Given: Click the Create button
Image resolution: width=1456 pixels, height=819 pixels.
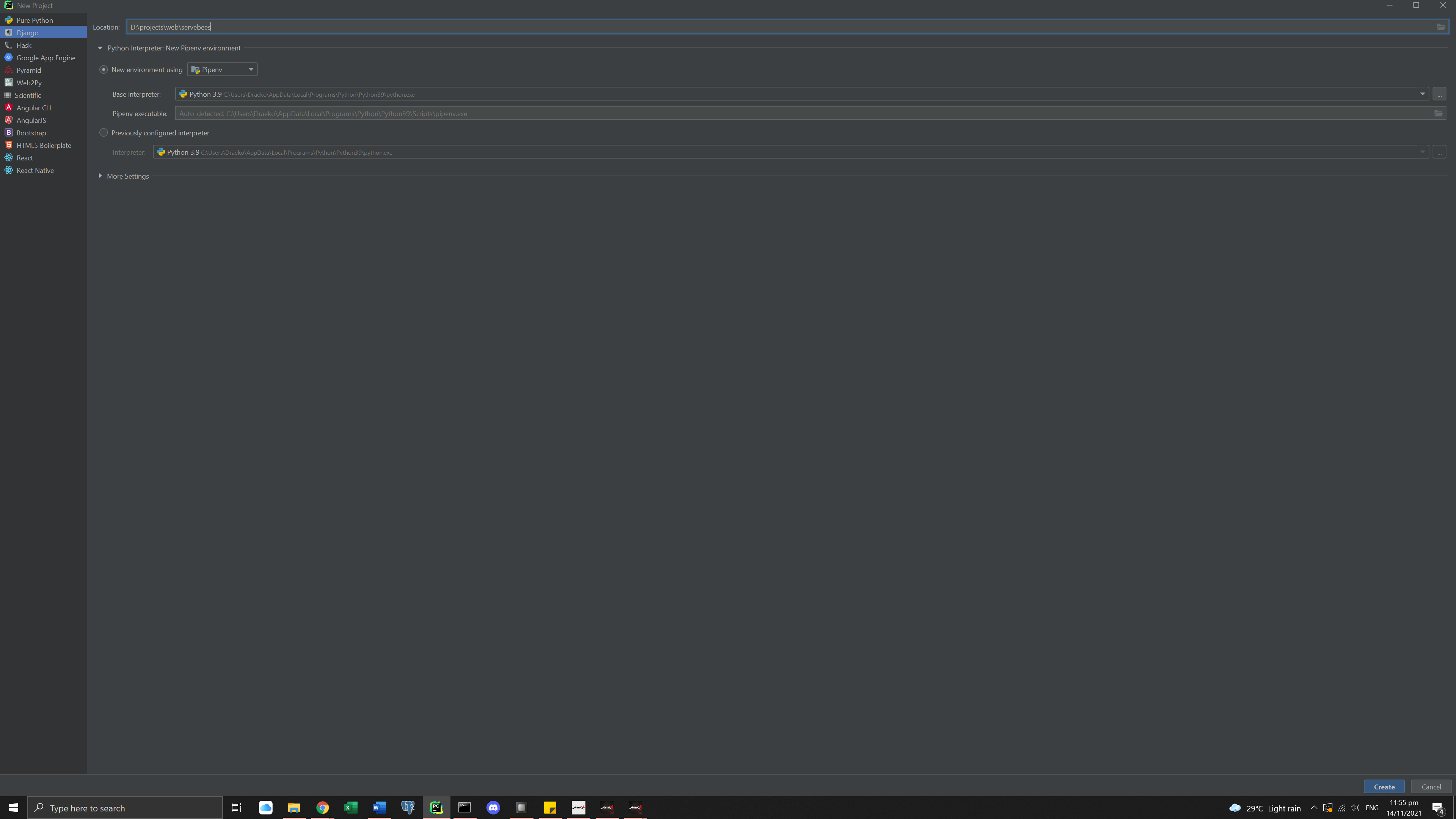Looking at the screenshot, I should point(1384,787).
